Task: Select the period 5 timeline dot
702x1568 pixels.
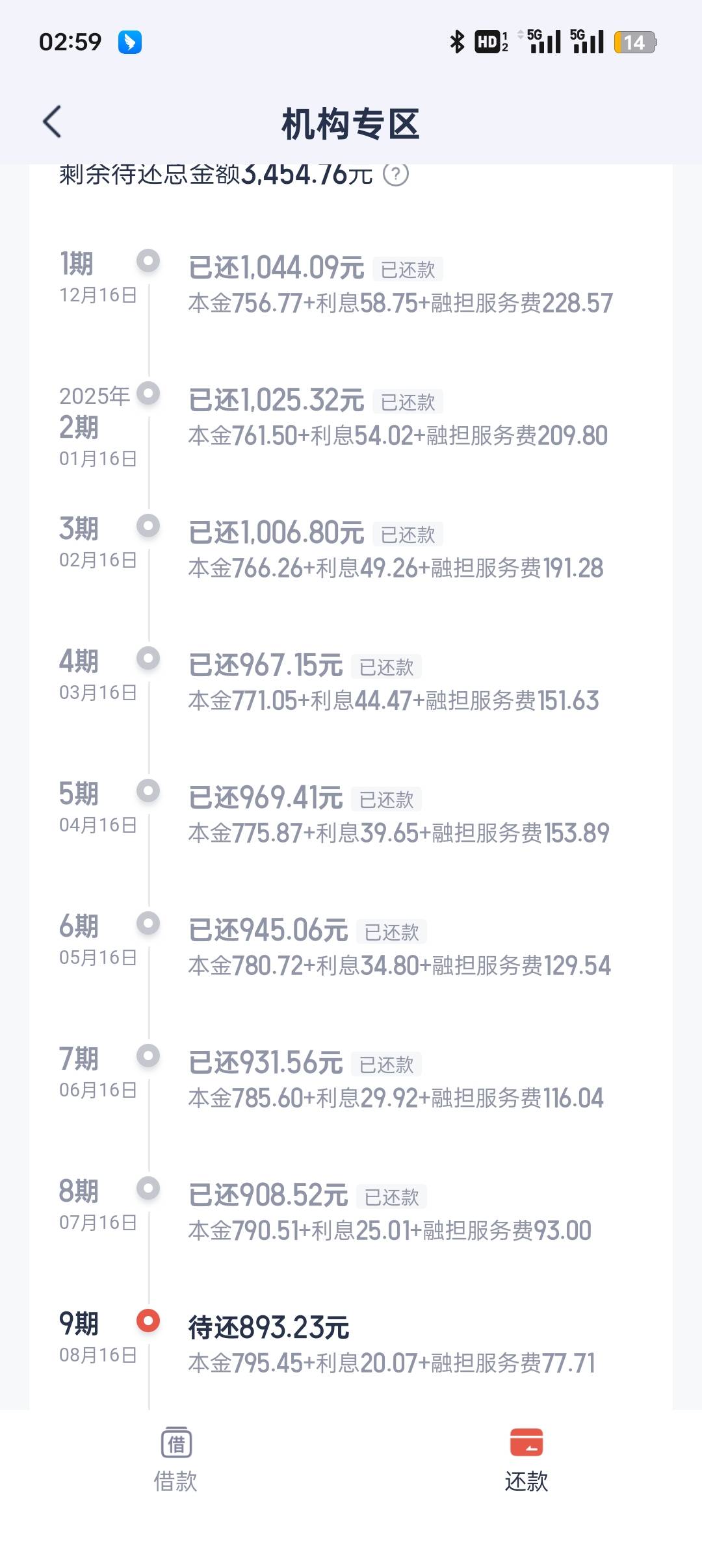Action: [148, 791]
